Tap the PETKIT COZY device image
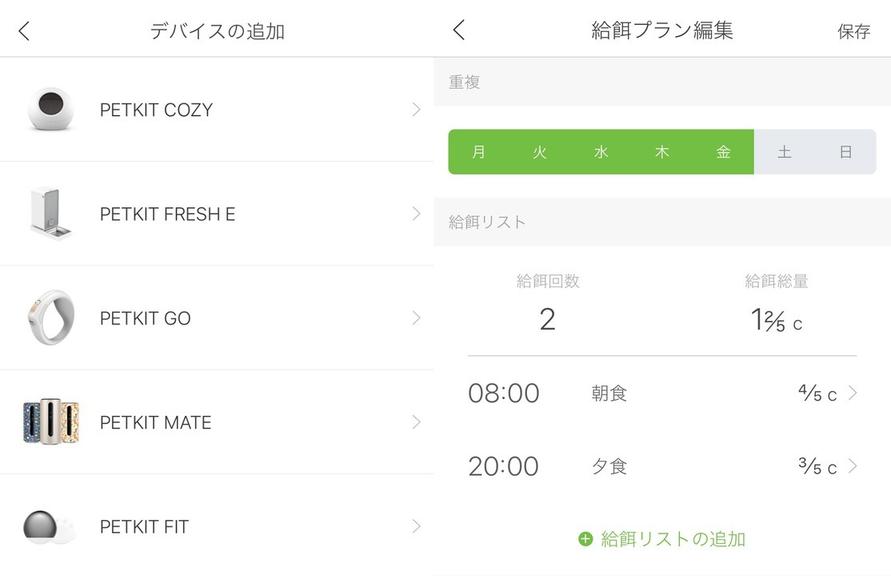This screenshot has height=576, width=891. coord(50,109)
